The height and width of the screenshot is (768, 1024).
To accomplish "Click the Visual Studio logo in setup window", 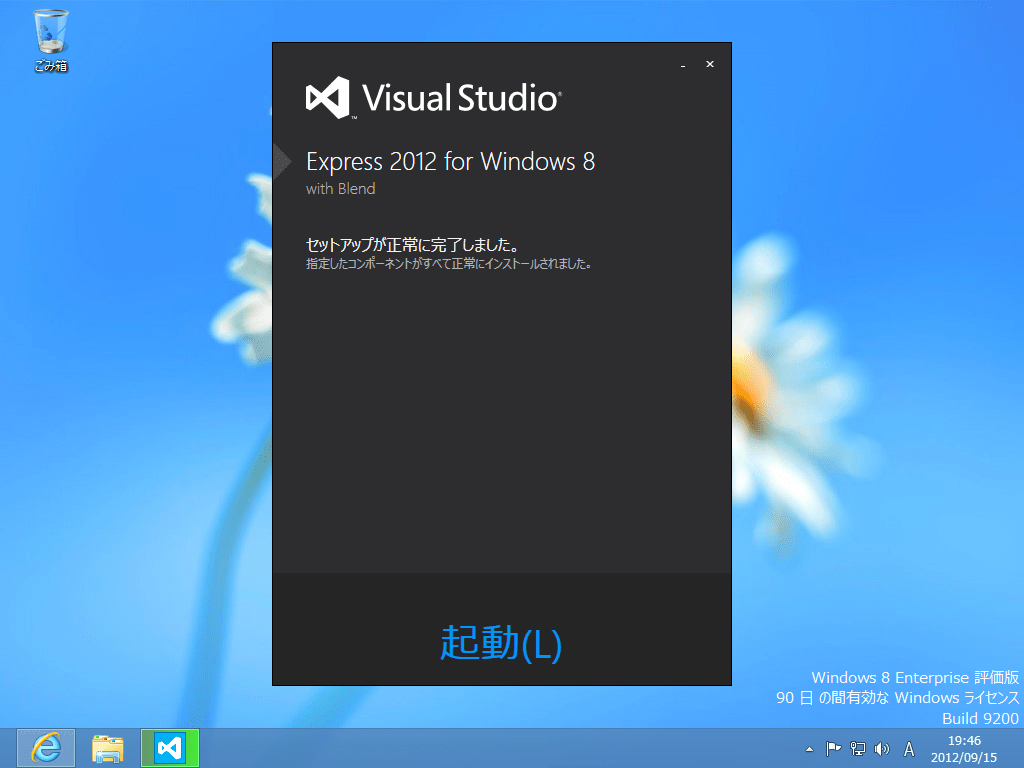I will coord(434,98).
